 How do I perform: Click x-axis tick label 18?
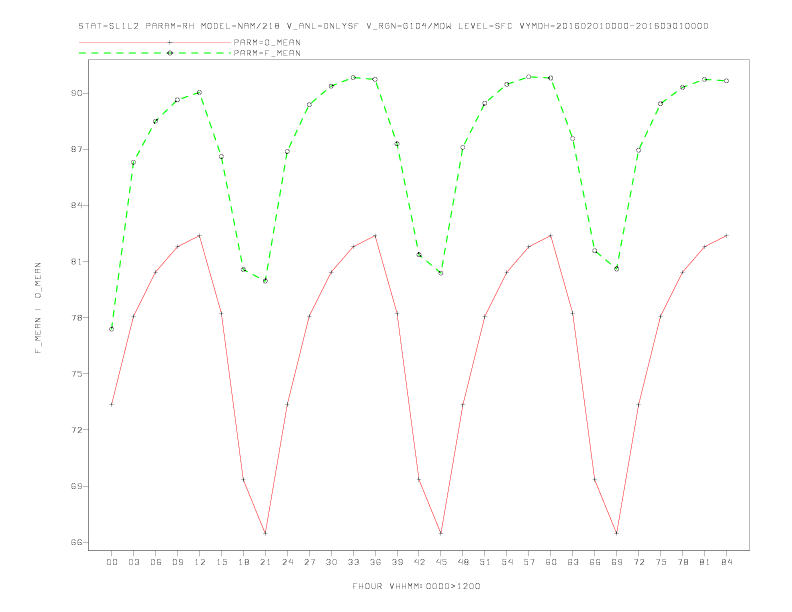tap(243, 562)
